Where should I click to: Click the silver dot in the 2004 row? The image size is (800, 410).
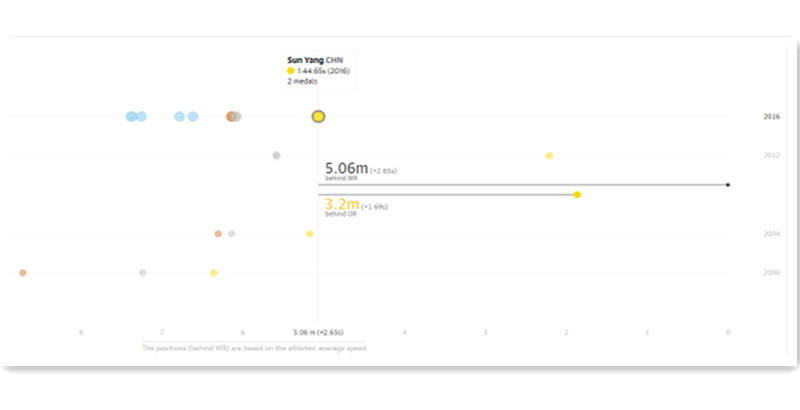point(232,234)
